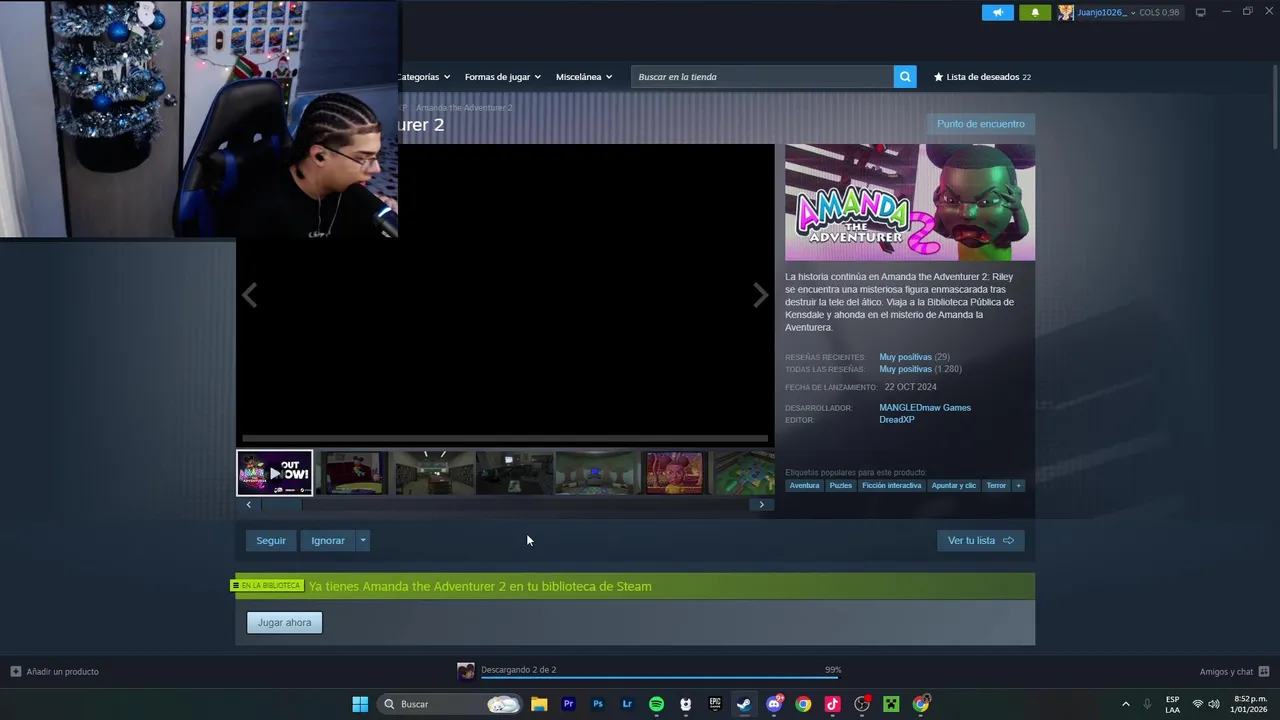
Task: Open recent reviews Muy positivas link
Action: click(x=905, y=357)
